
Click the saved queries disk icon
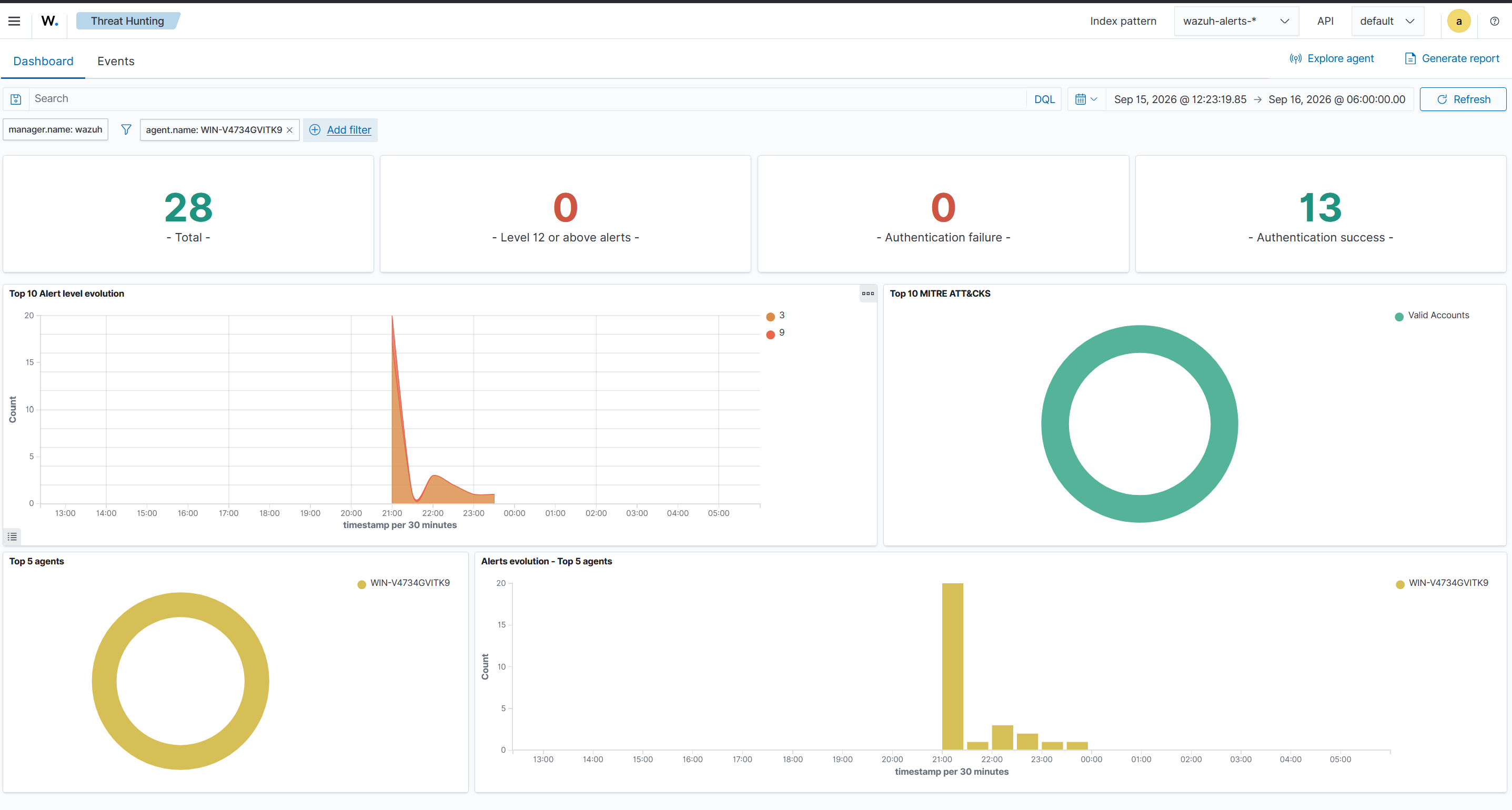16,99
